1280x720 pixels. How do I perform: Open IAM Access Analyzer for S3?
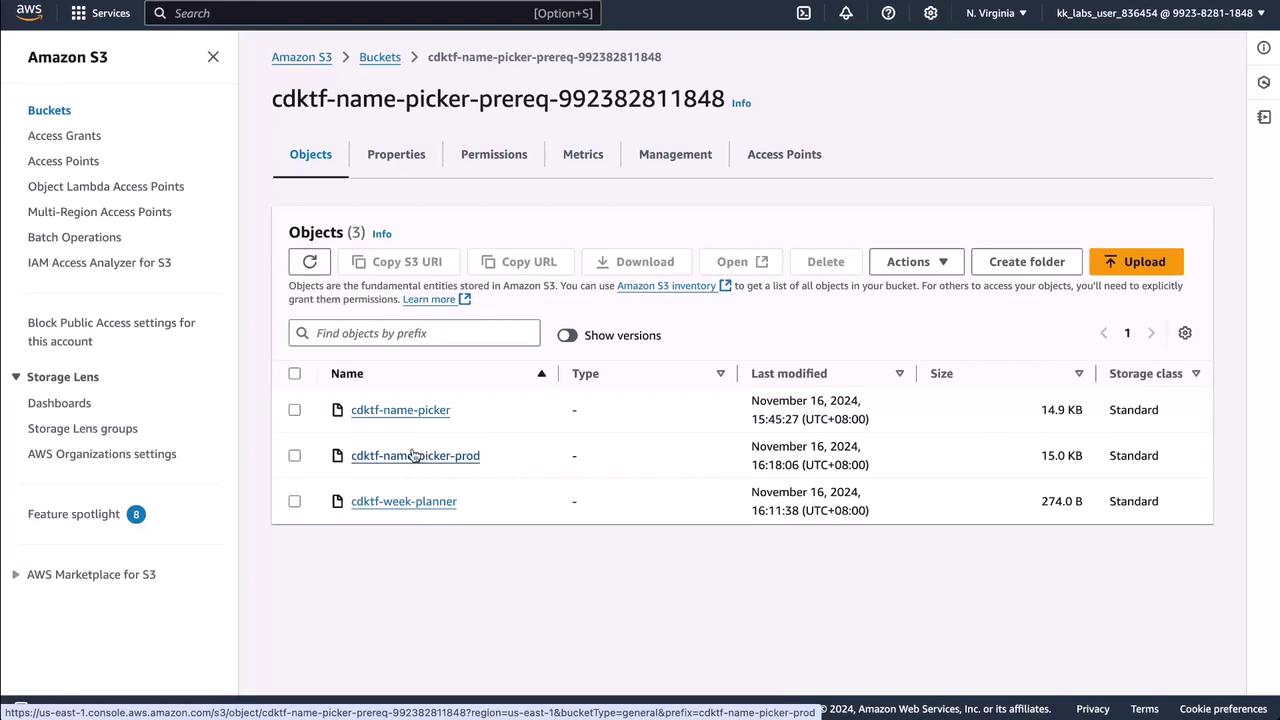(99, 263)
